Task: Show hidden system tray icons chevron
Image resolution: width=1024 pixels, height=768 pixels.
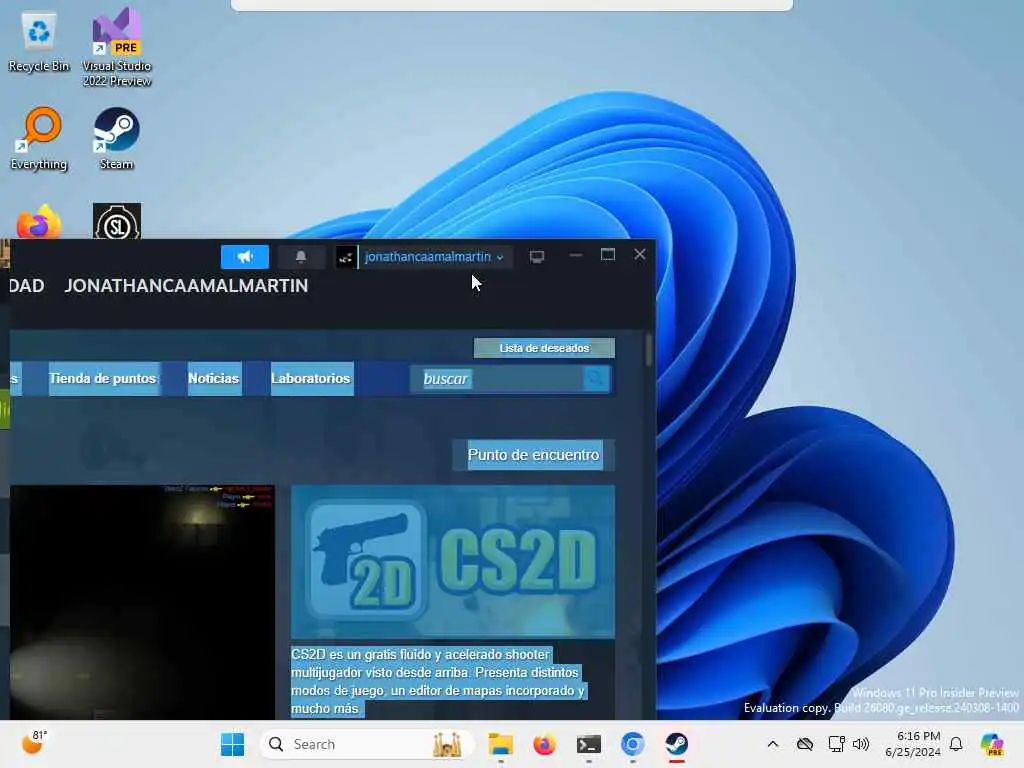Action: coord(773,744)
